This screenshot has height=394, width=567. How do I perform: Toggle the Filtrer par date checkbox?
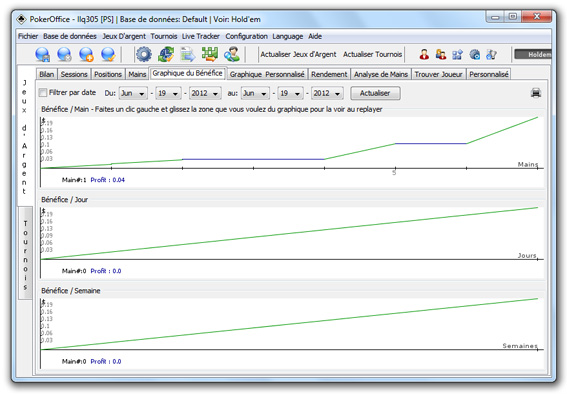(x=43, y=93)
